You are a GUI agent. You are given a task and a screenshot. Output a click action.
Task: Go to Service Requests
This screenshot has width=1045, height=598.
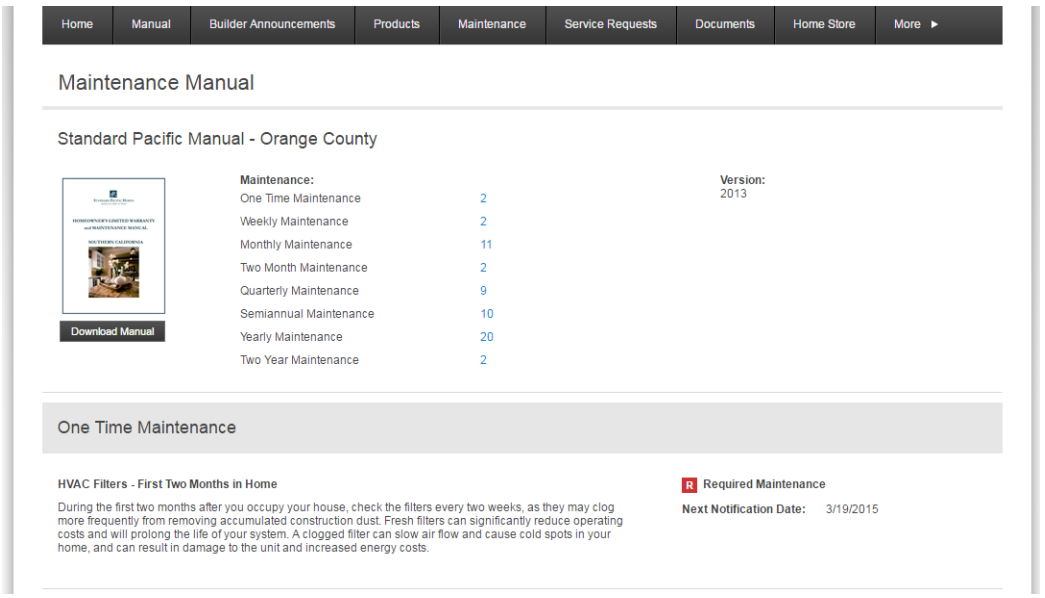pyautogui.click(x=610, y=24)
